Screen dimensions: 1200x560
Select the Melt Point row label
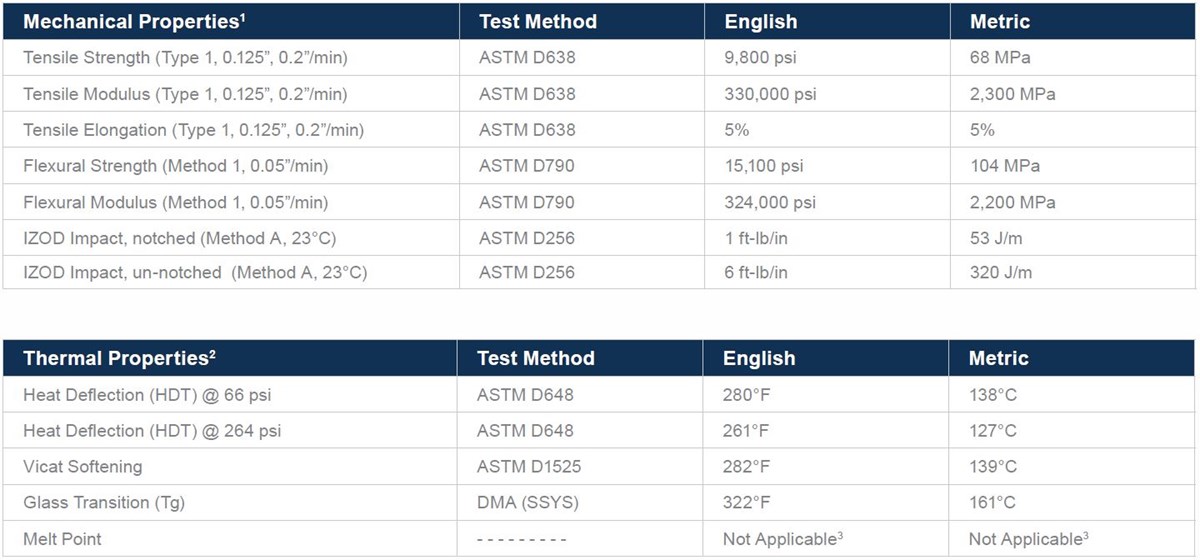click(62, 539)
